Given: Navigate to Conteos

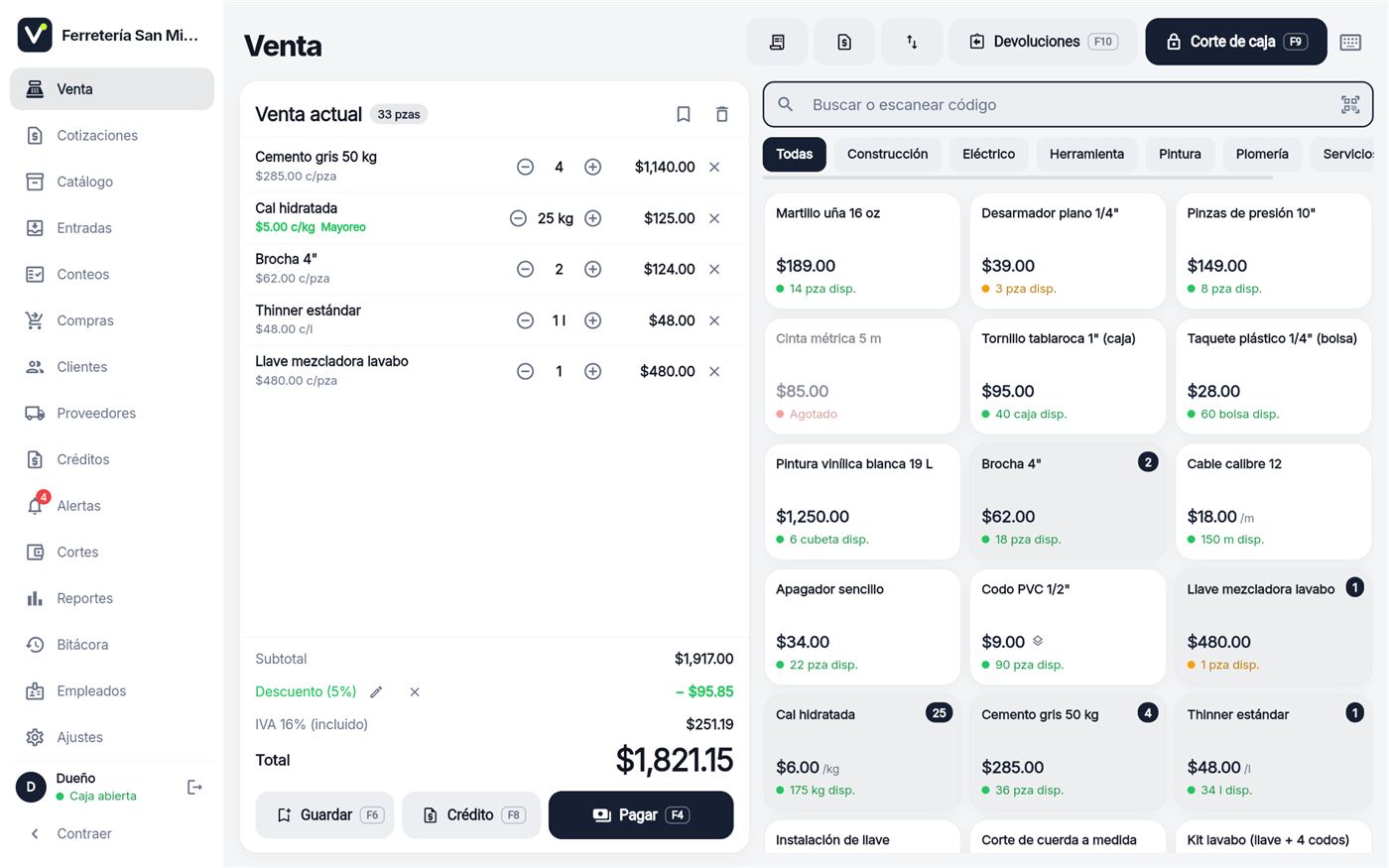Looking at the screenshot, I should click(112, 274).
